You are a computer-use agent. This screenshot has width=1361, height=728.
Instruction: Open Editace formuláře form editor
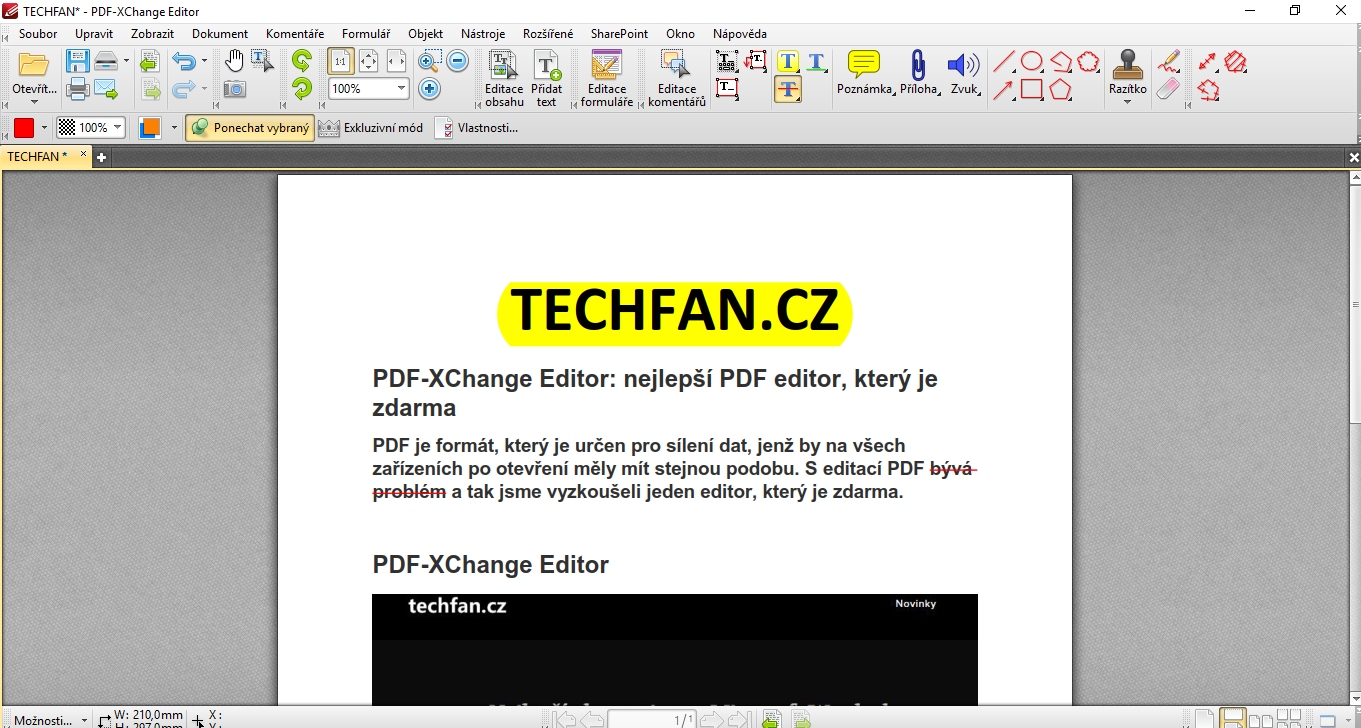point(607,79)
